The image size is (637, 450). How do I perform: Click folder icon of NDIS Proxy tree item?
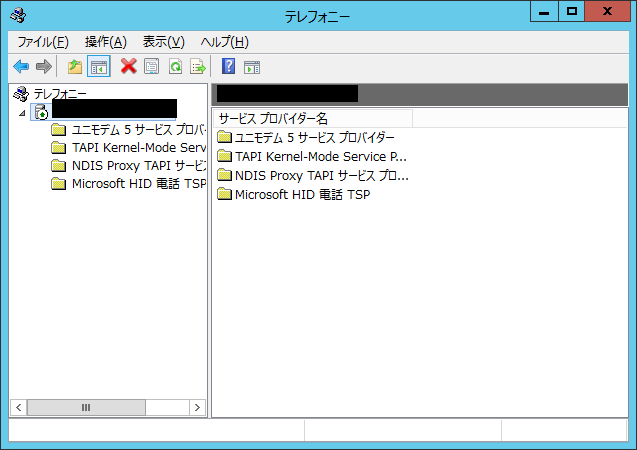point(58,166)
